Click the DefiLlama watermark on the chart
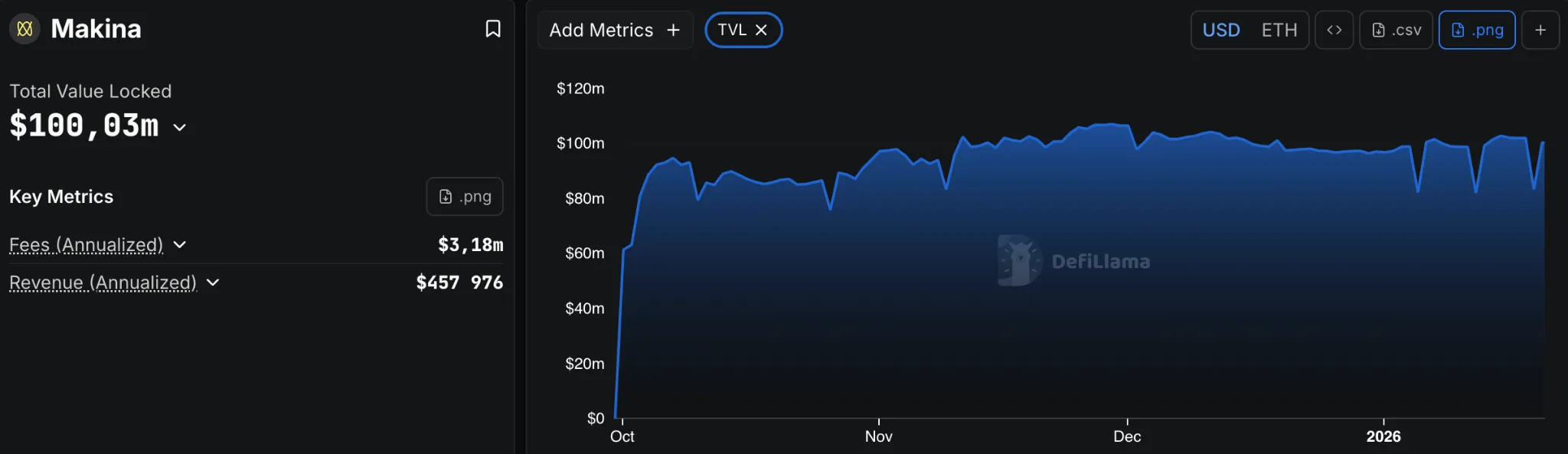1568x454 pixels. click(1074, 260)
